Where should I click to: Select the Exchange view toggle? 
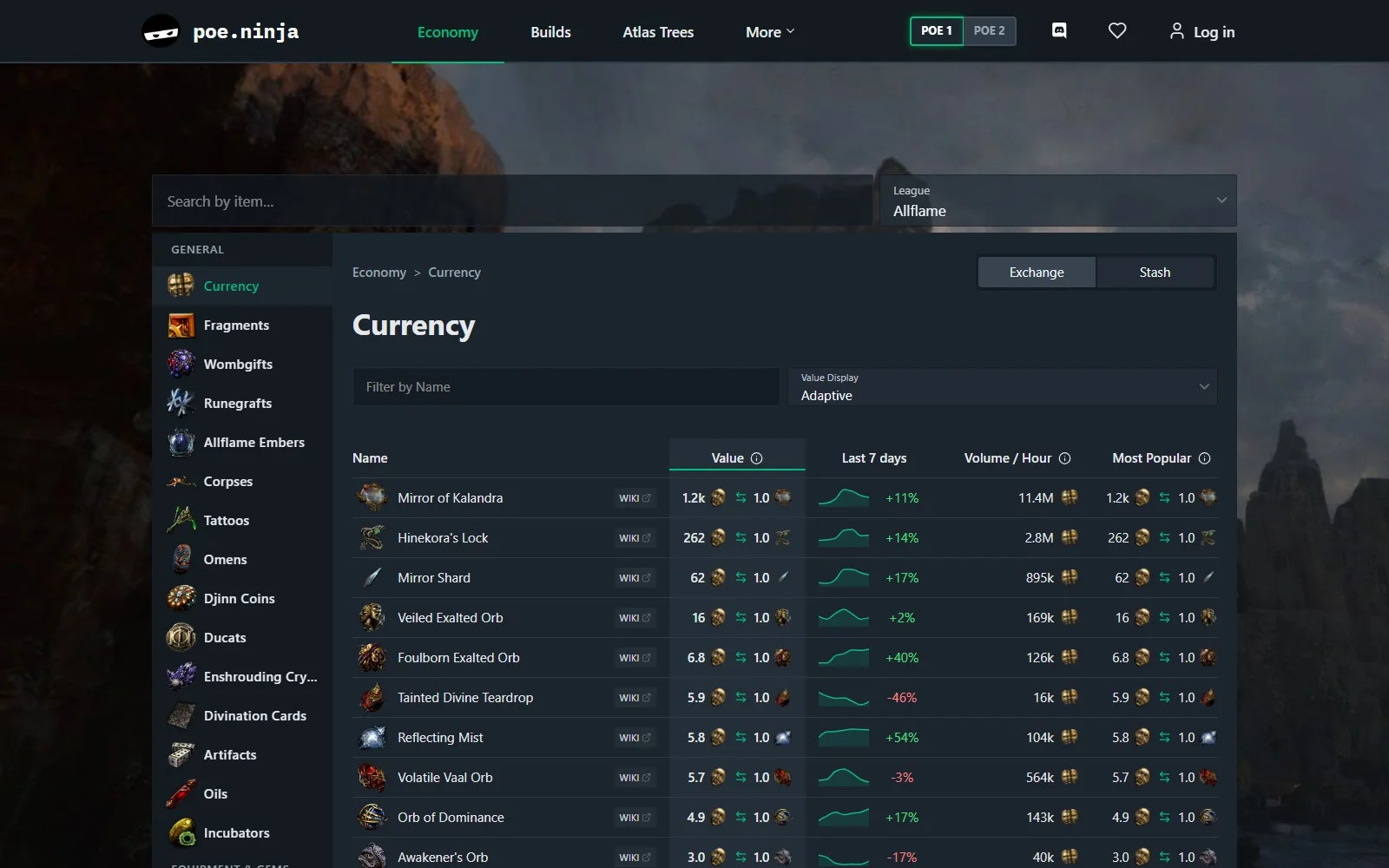[x=1037, y=272]
